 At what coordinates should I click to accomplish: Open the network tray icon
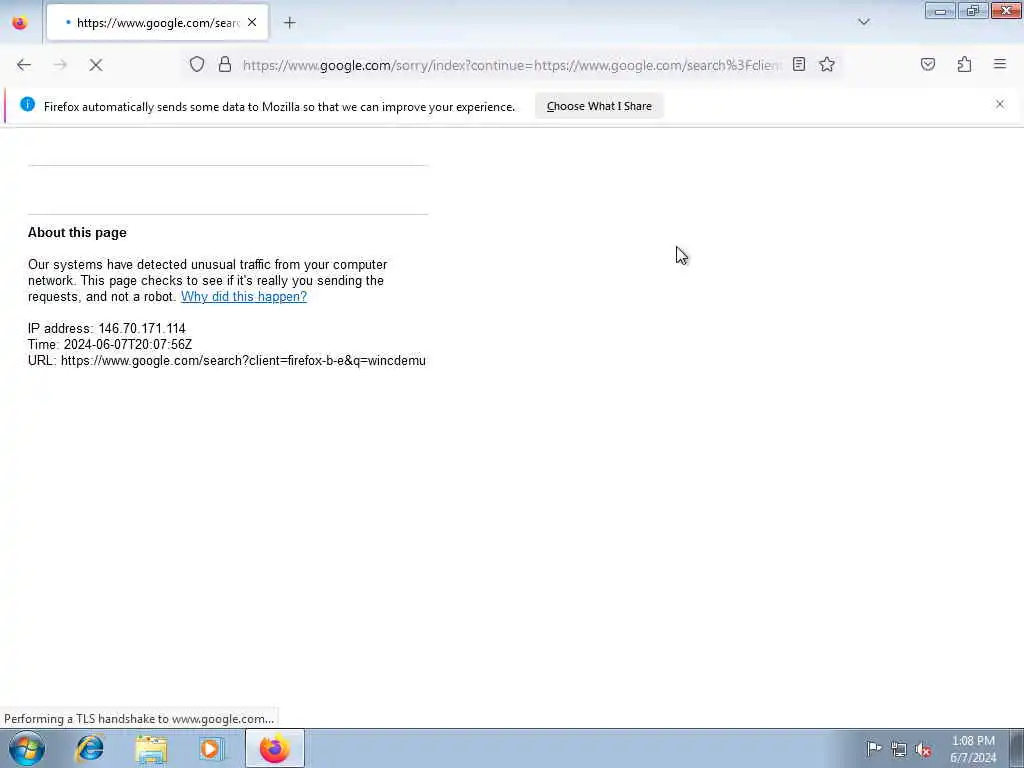pyautogui.click(x=899, y=750)
